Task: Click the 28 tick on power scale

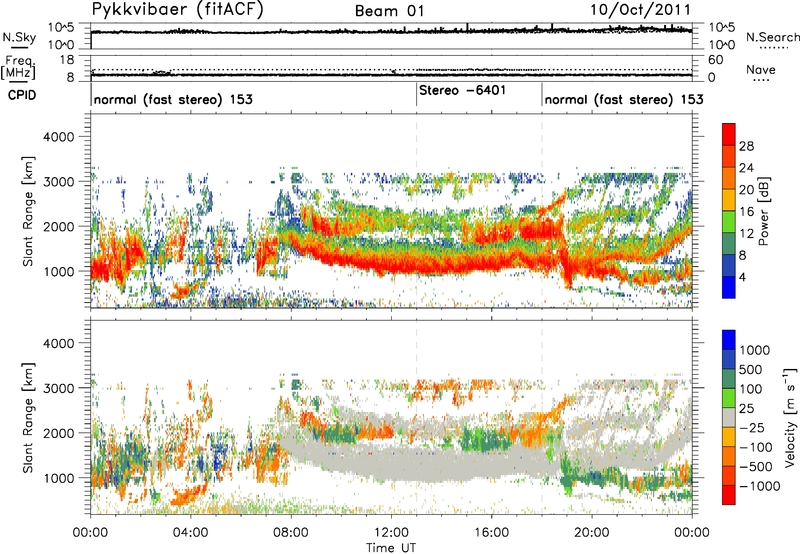Action: pyautogui.click(x=746, y=146)
